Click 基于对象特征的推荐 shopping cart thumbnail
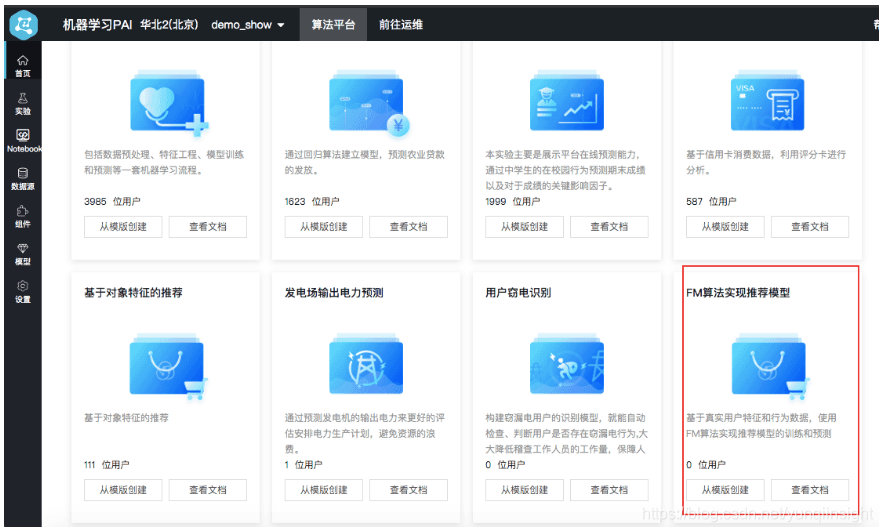883x532 pixels. (168, 366)
